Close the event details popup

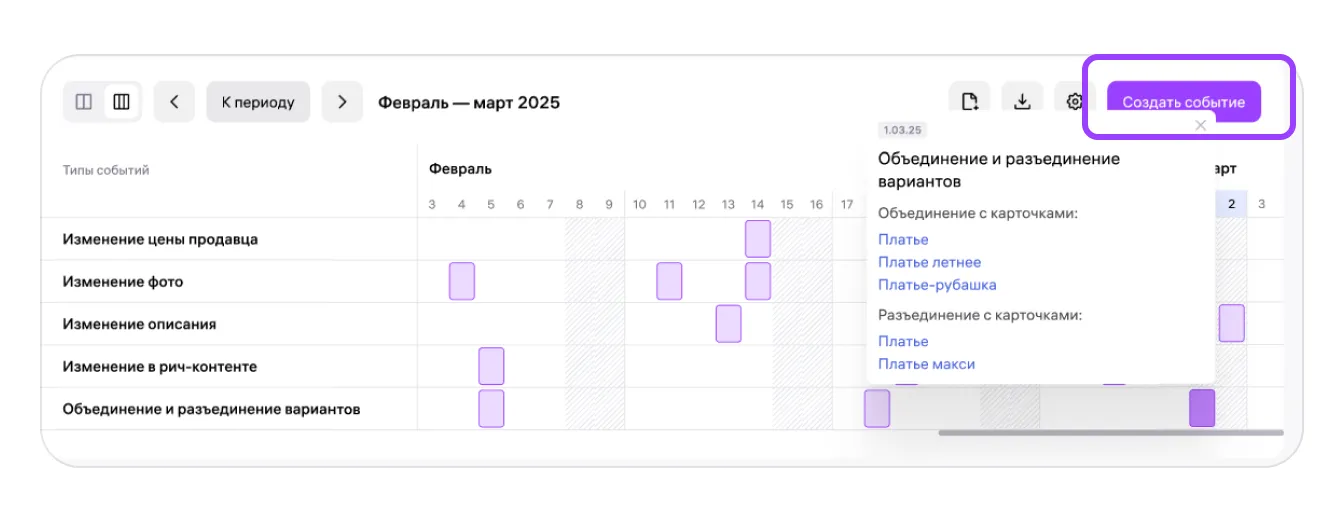tap(1201, 125)
